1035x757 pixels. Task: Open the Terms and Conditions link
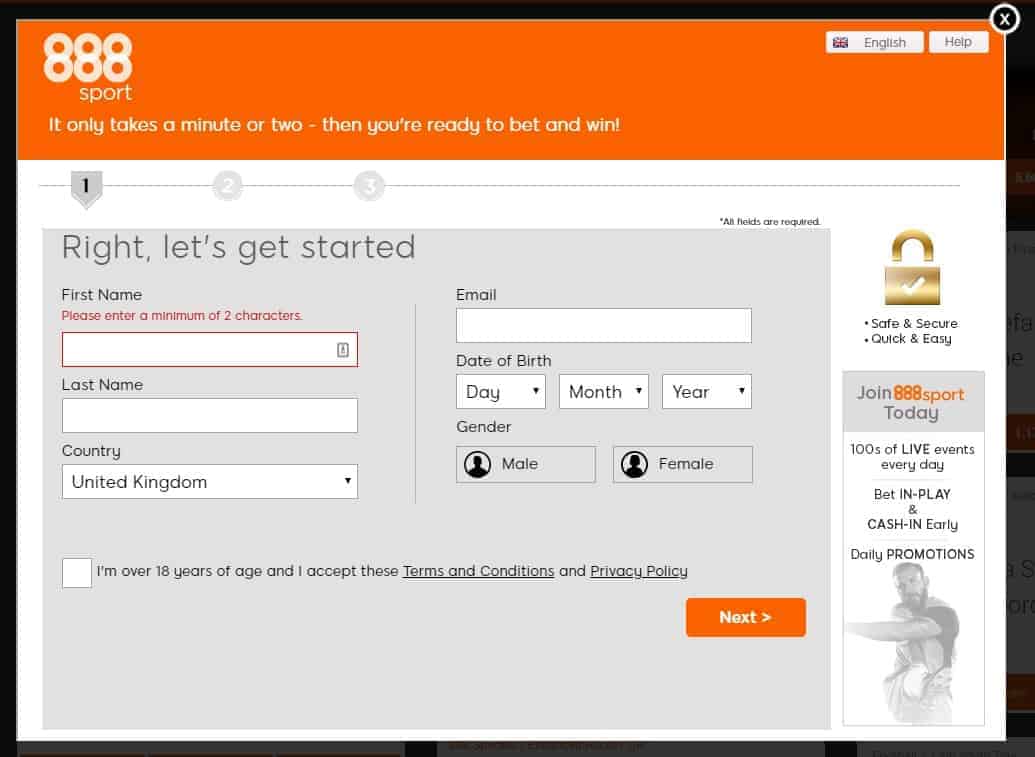[479, 571]
